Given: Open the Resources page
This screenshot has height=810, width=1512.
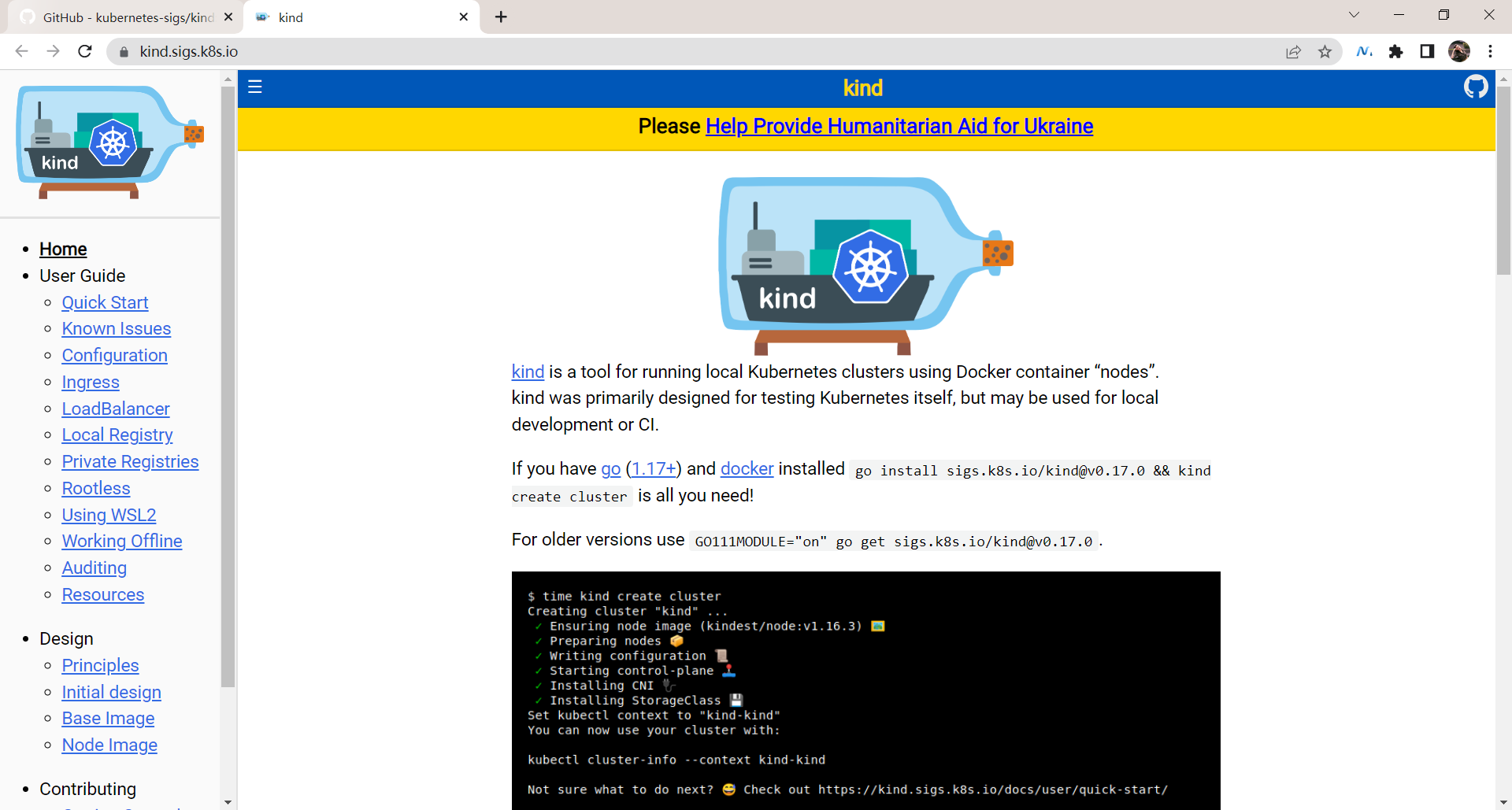Looking at the screenshot, I should (x=103, y=595).
